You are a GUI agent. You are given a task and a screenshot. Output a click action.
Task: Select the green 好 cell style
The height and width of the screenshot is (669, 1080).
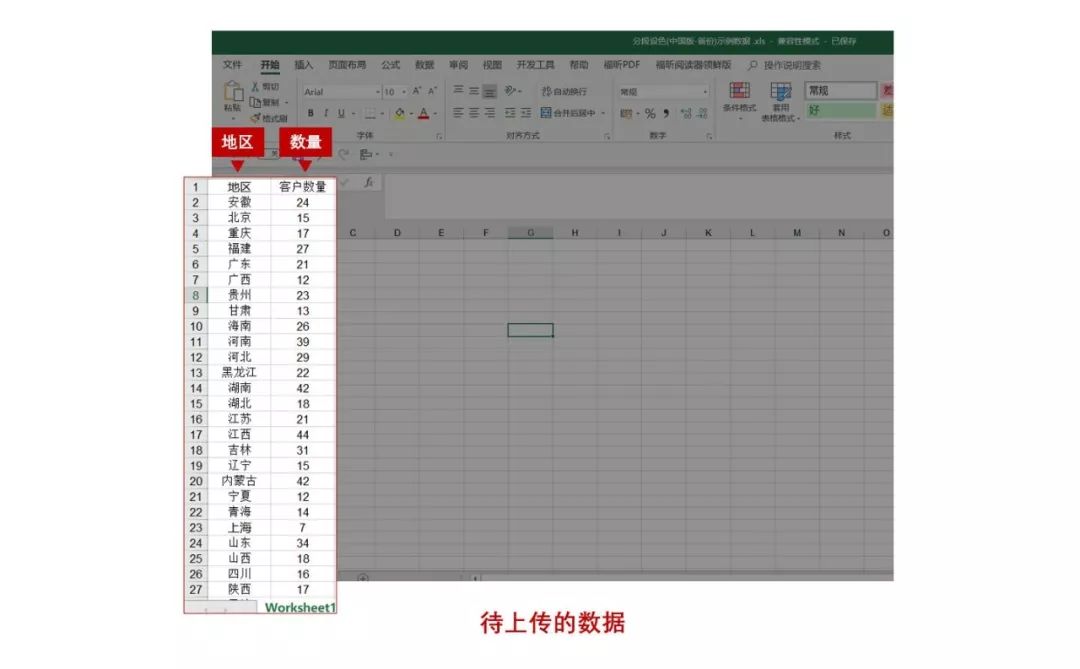pyautogui.click(x=840, y=110)
